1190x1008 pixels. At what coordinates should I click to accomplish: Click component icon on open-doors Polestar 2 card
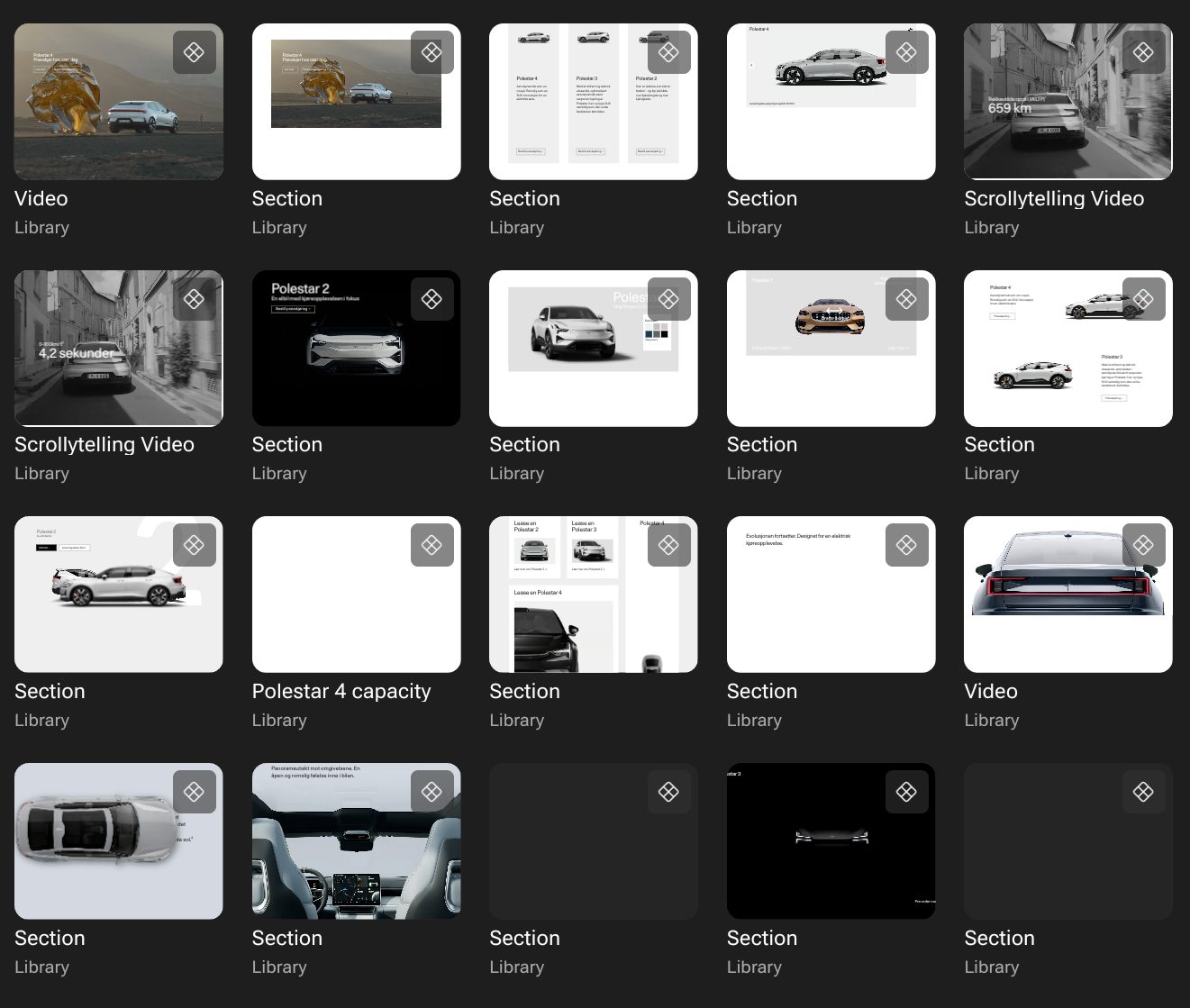(195, 545)
